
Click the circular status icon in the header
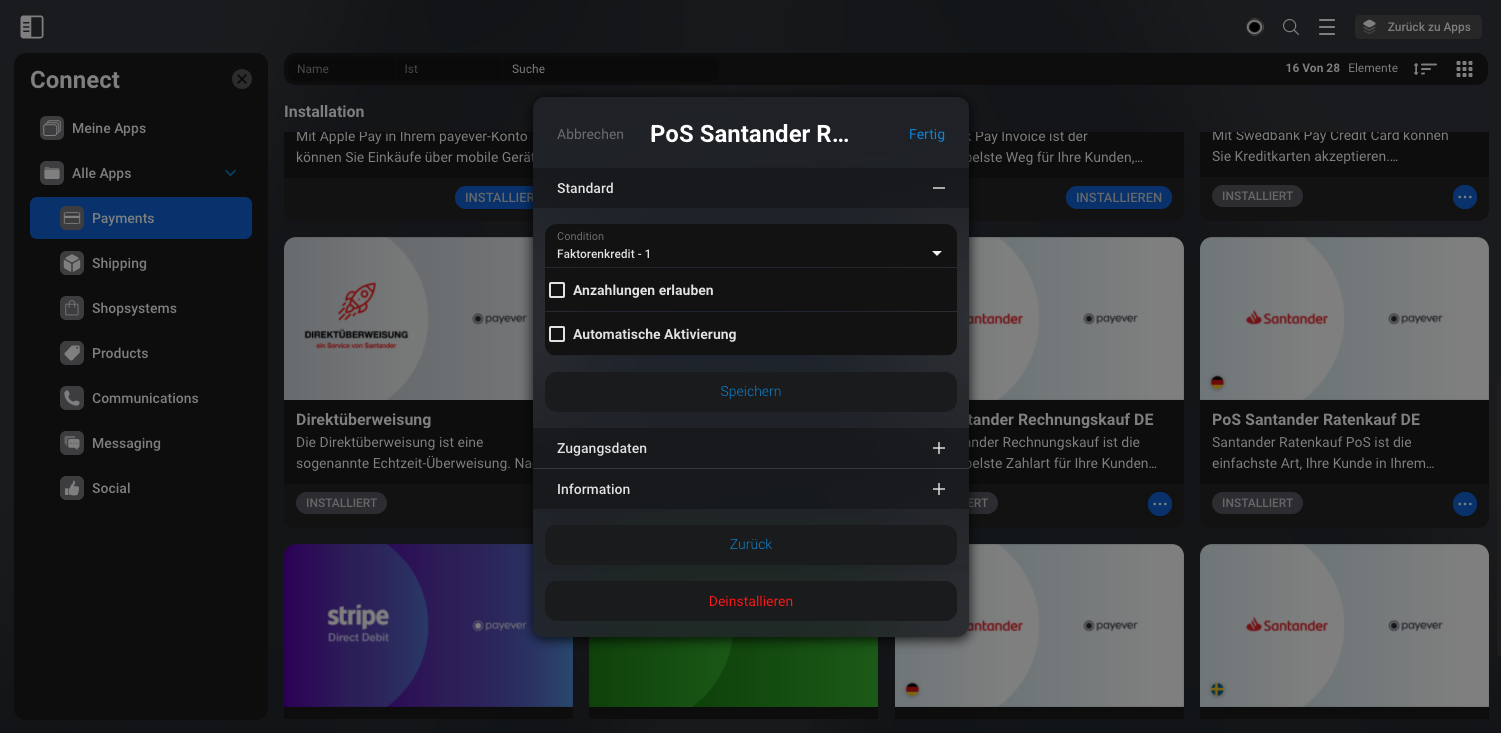(x=1255, y=27)
